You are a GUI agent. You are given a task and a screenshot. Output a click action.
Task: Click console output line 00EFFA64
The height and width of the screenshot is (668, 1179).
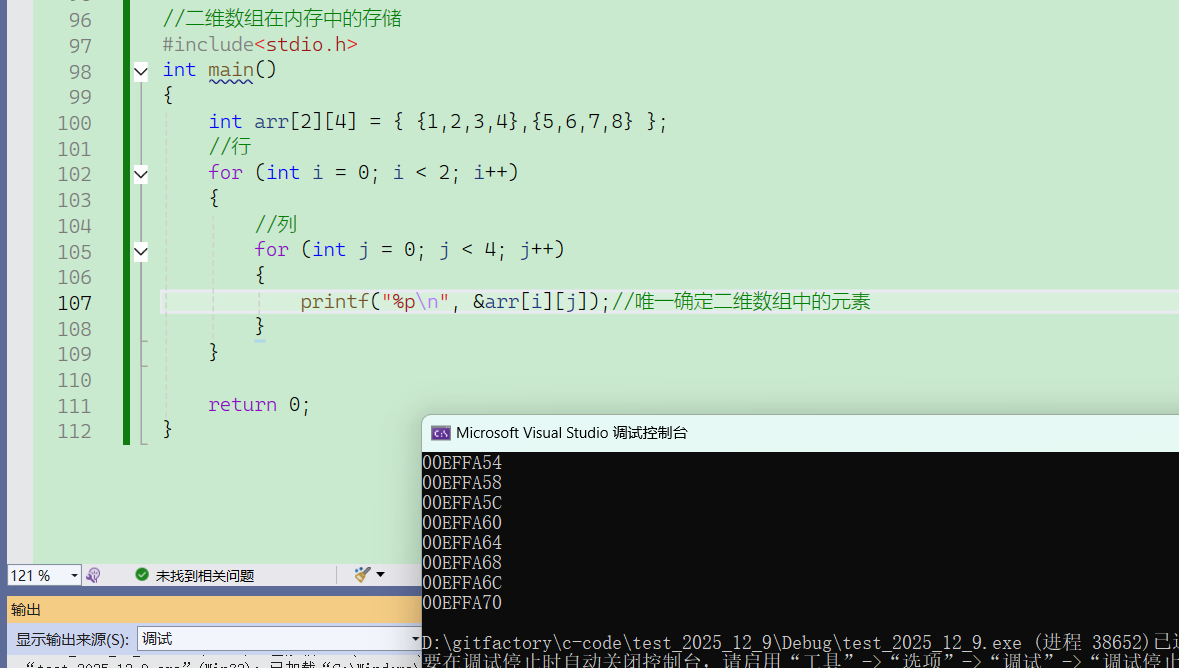[462, 543]
